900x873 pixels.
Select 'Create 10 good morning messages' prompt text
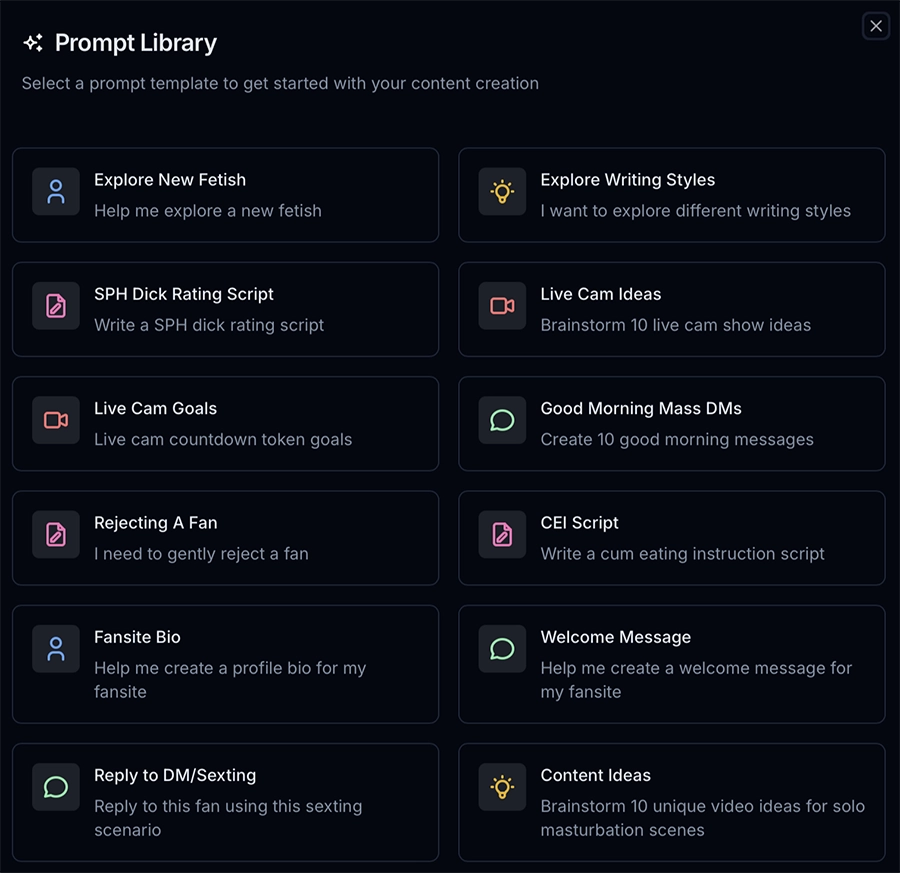click(676, 439)
